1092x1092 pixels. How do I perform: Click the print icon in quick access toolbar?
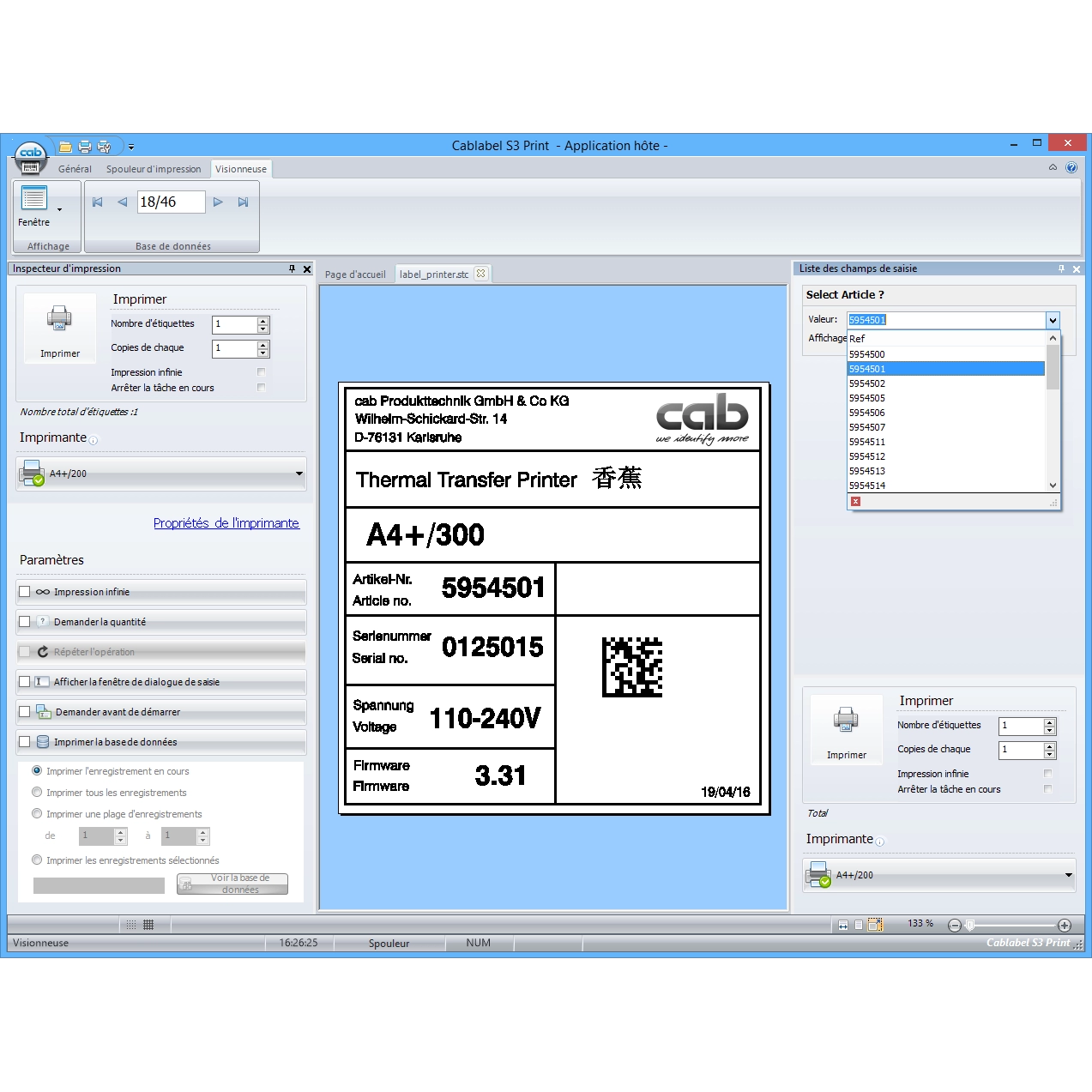(x=85, y=147)
